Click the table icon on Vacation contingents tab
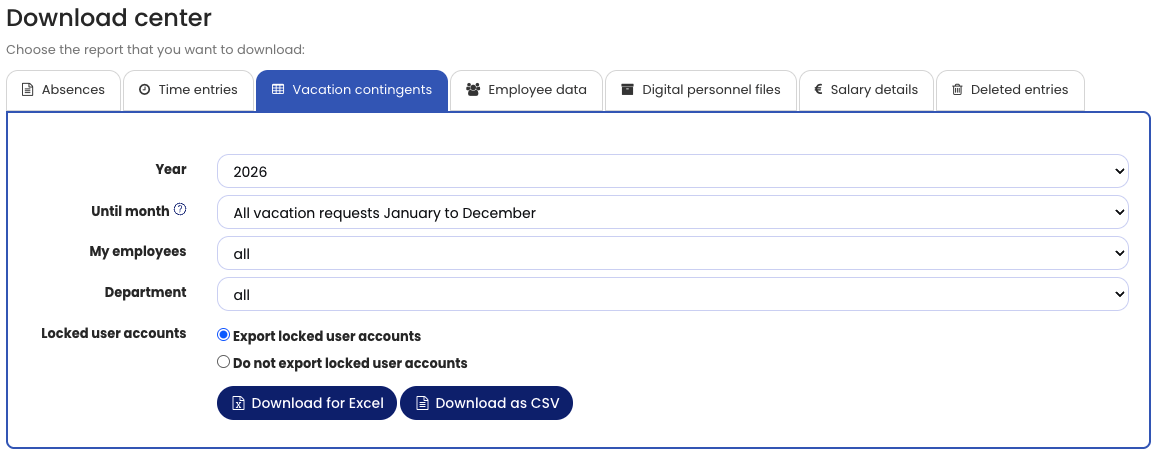 tap(278, 90)
